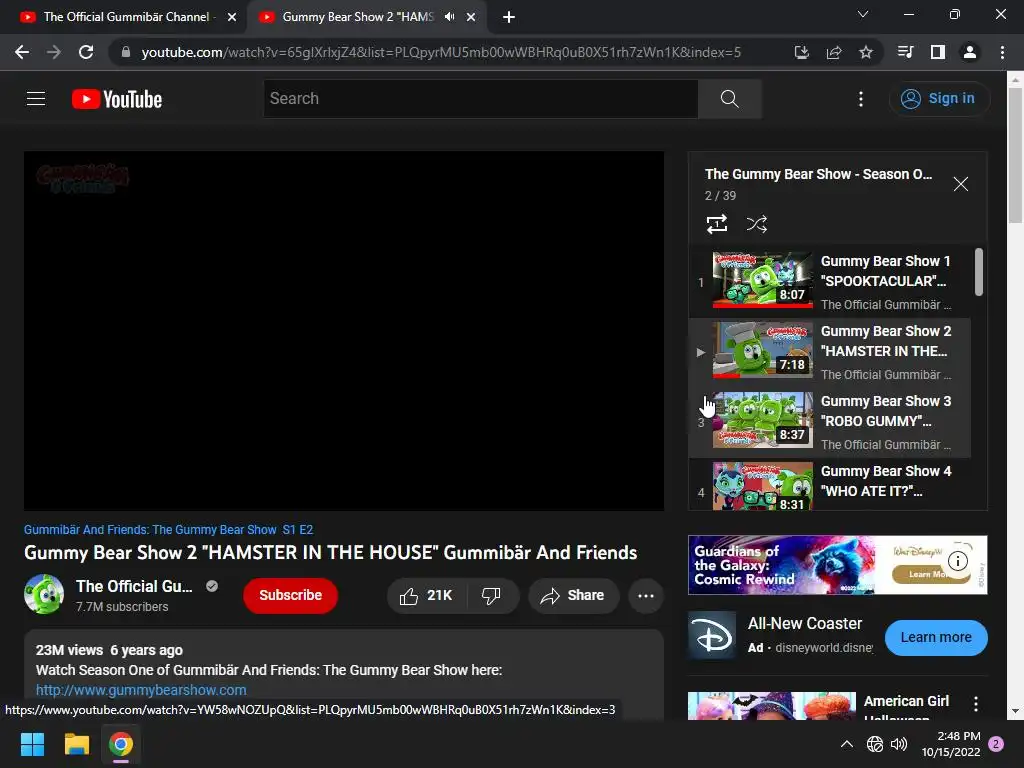Switch to The Official Gummibär Channel tab
This screenshot has width=1024, height=768.
(123, 17)
